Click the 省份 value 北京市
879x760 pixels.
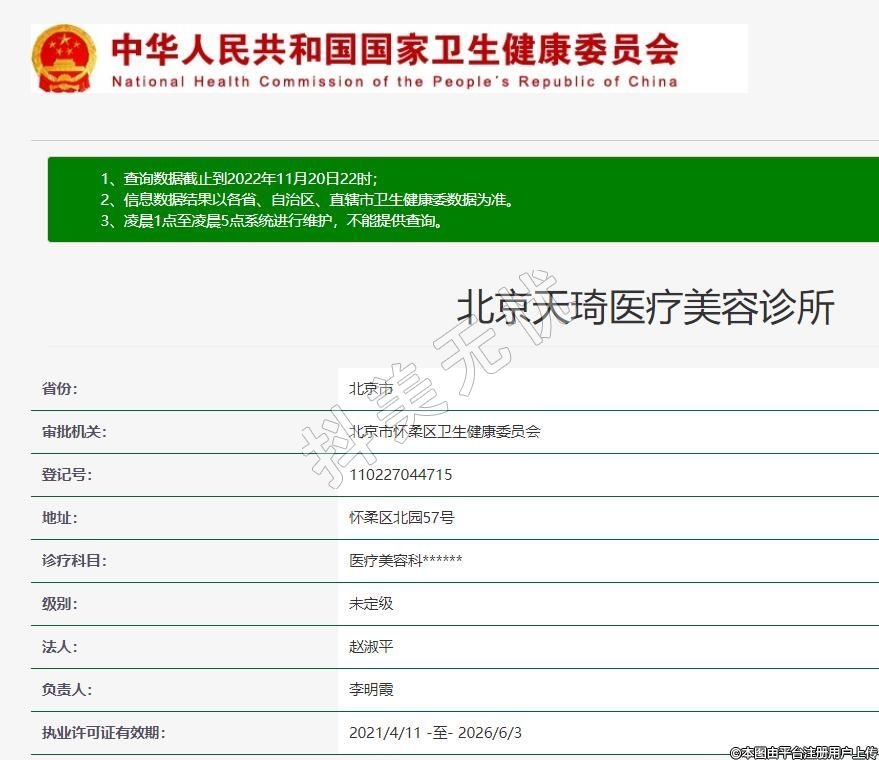[x=371, y=389]
